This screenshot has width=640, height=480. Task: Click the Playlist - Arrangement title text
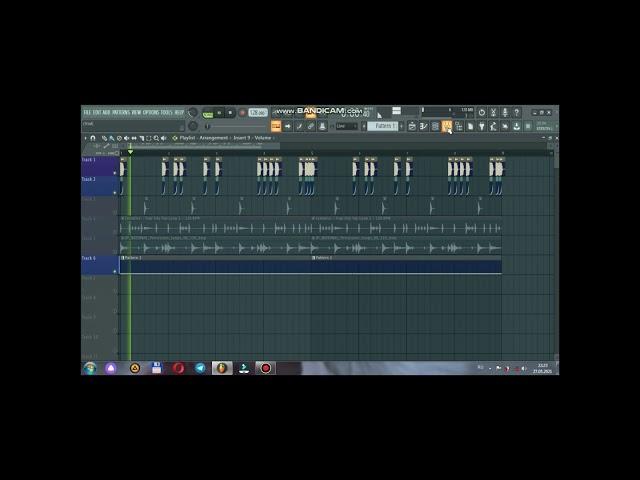click(x=204, y=138)
